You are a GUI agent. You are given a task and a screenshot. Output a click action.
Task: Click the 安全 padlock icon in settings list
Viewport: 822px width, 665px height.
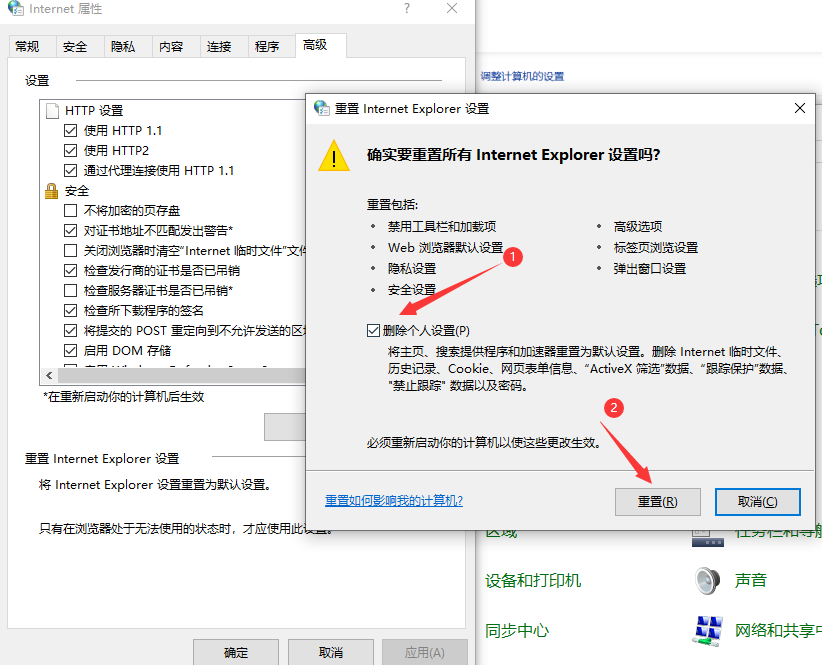(51, 191)
